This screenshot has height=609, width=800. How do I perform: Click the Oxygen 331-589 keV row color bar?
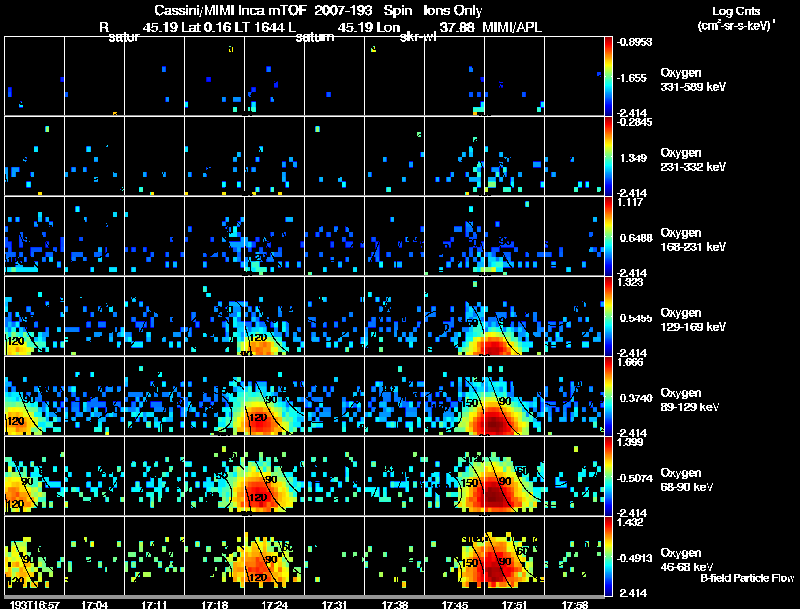608,76
